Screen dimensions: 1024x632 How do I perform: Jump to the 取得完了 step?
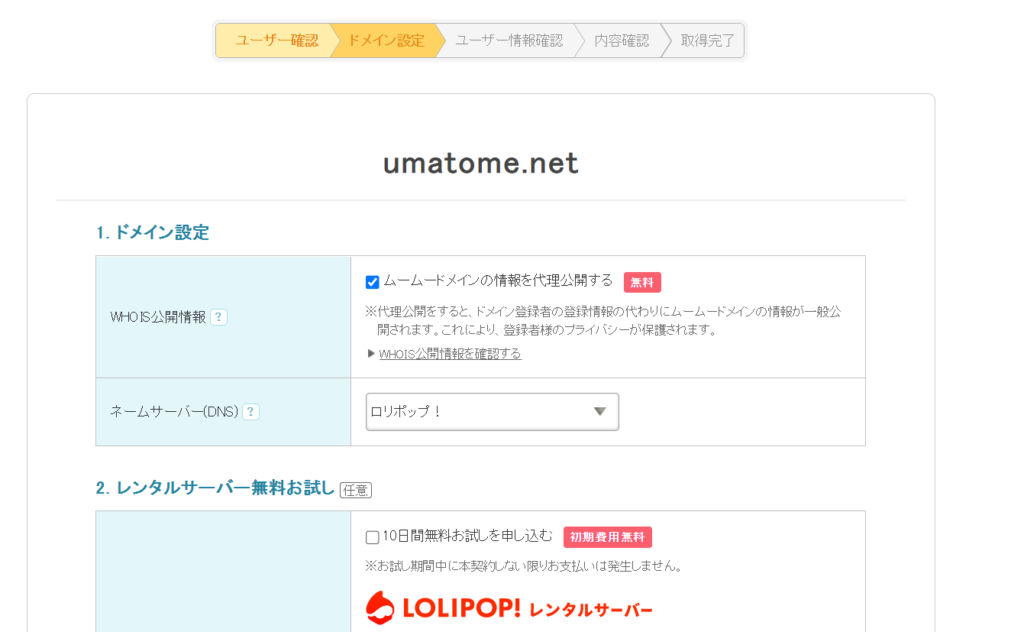click(707, 41)
